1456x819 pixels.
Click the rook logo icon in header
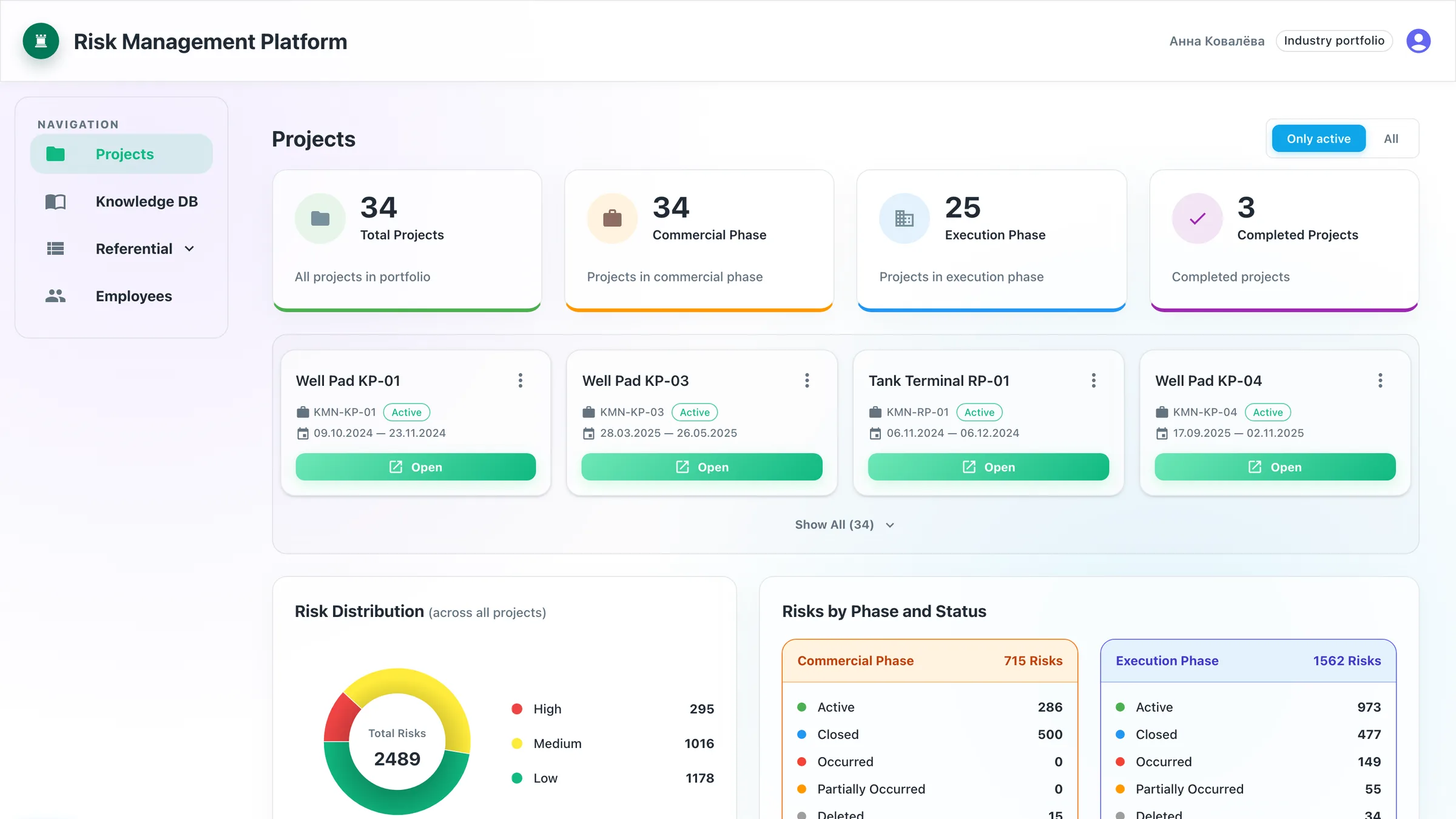41,41
